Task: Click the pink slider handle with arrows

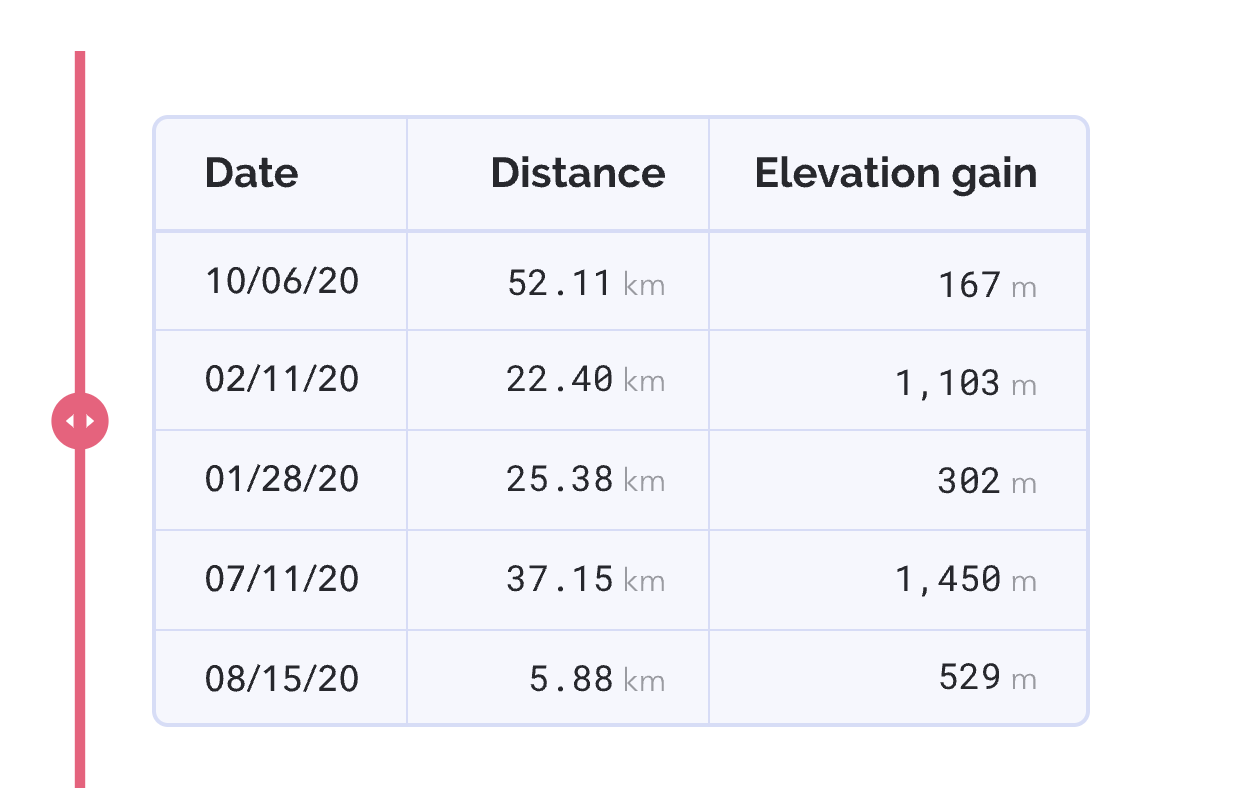Action: [80, 421]
